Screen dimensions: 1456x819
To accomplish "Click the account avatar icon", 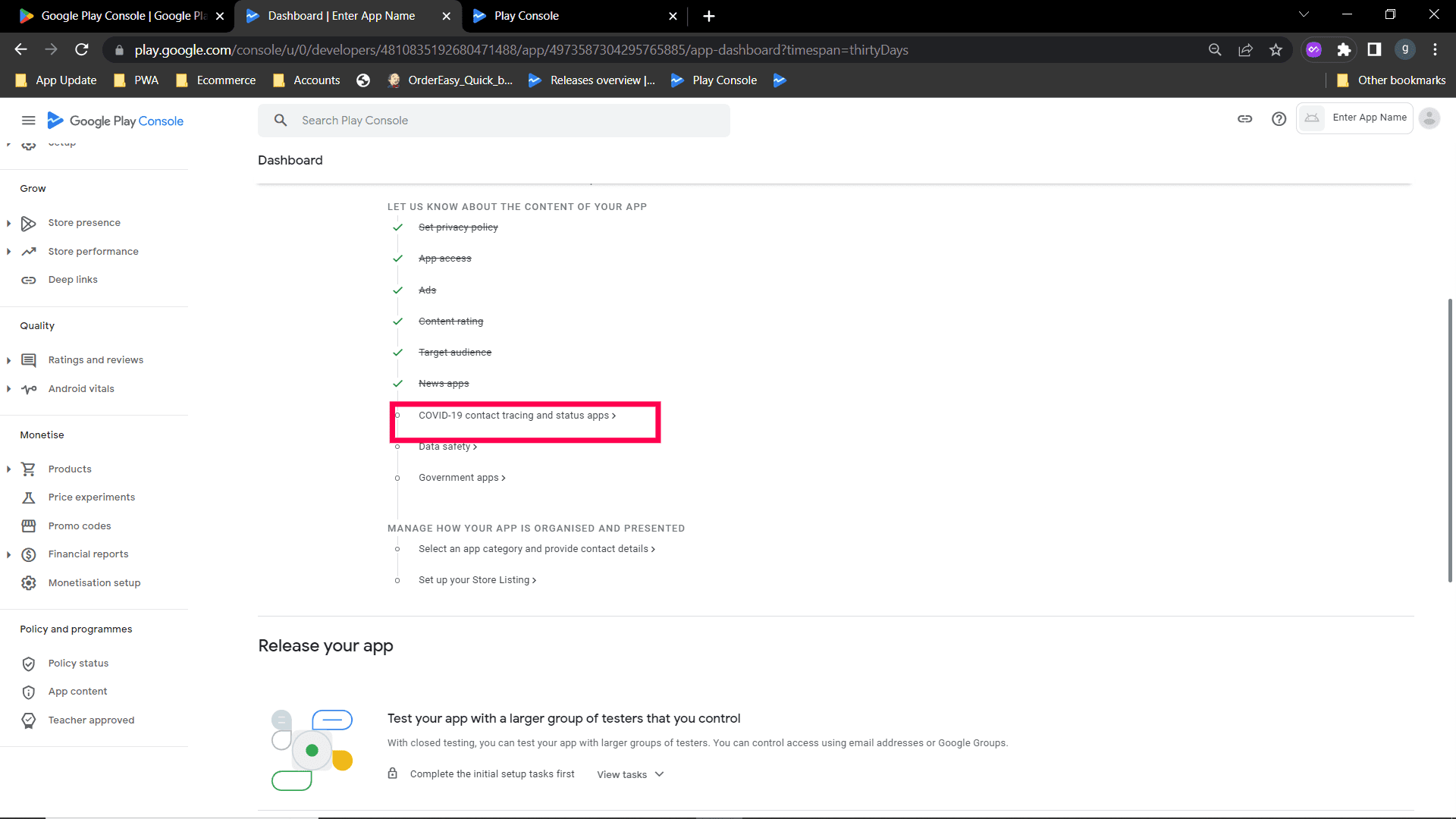I will pos(1429,118).
